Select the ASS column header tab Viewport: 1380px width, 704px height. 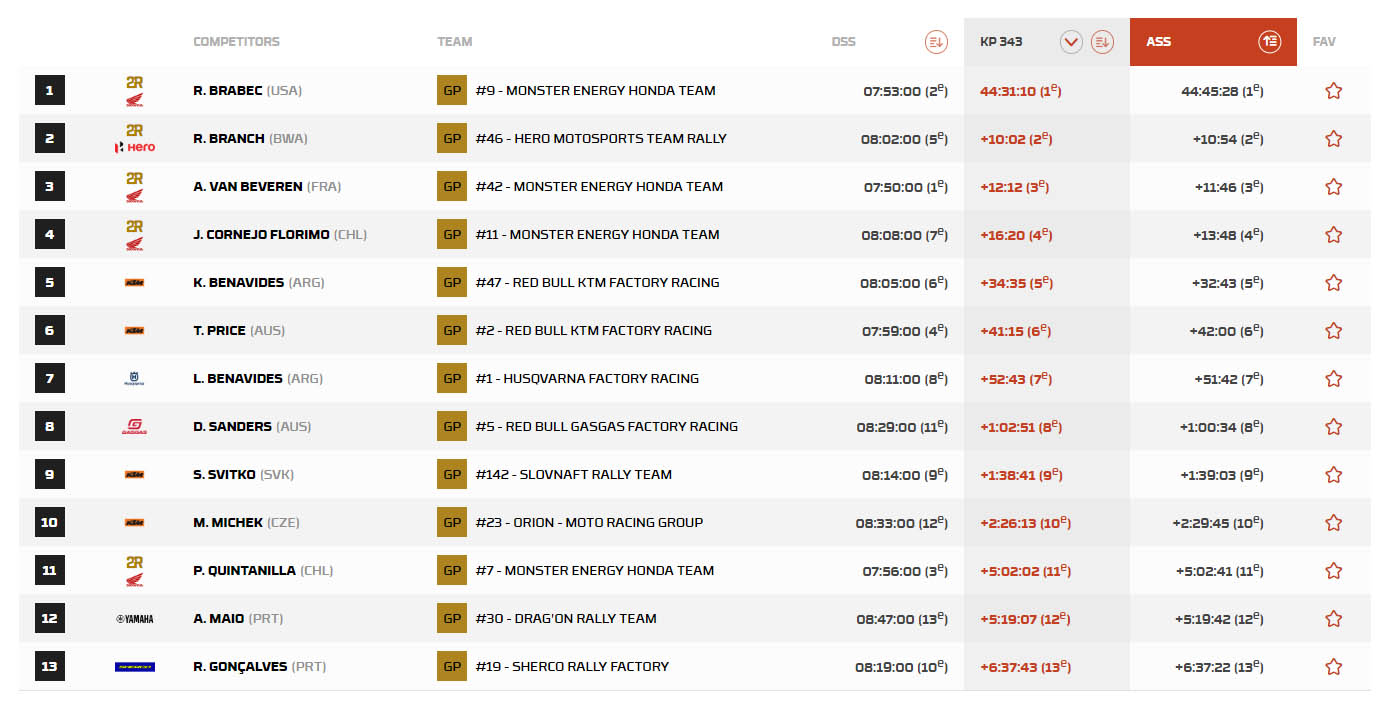[x=1159, y=42]
